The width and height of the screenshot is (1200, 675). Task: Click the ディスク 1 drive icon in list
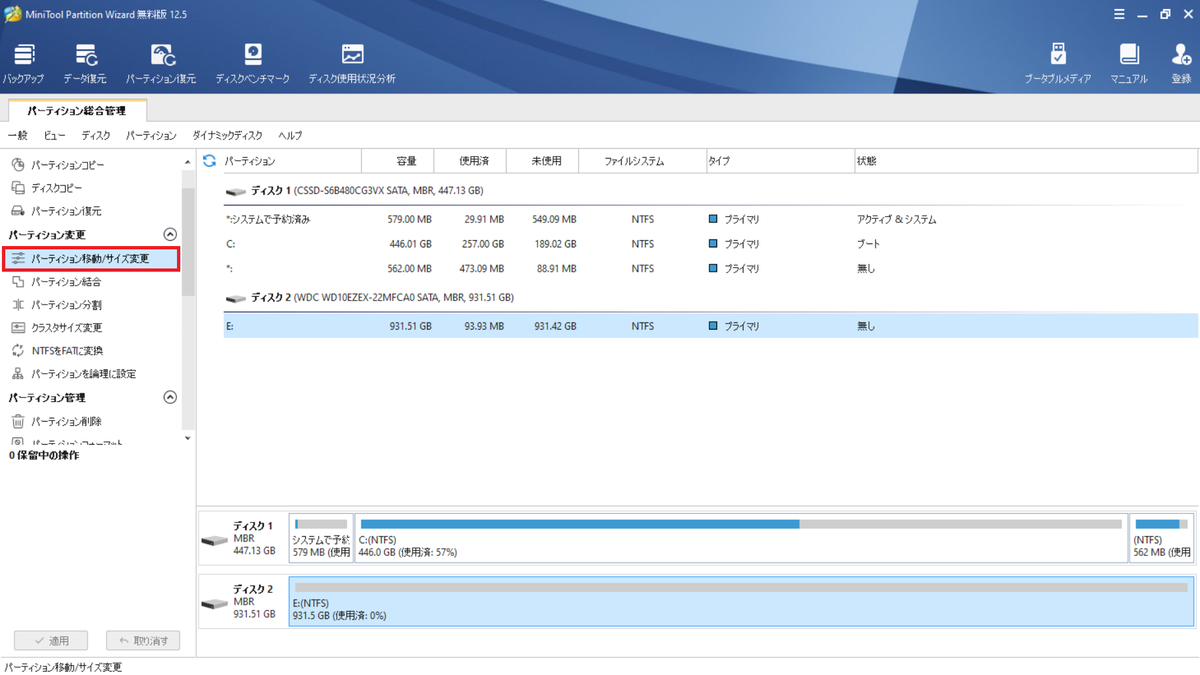tap(236, 191)
